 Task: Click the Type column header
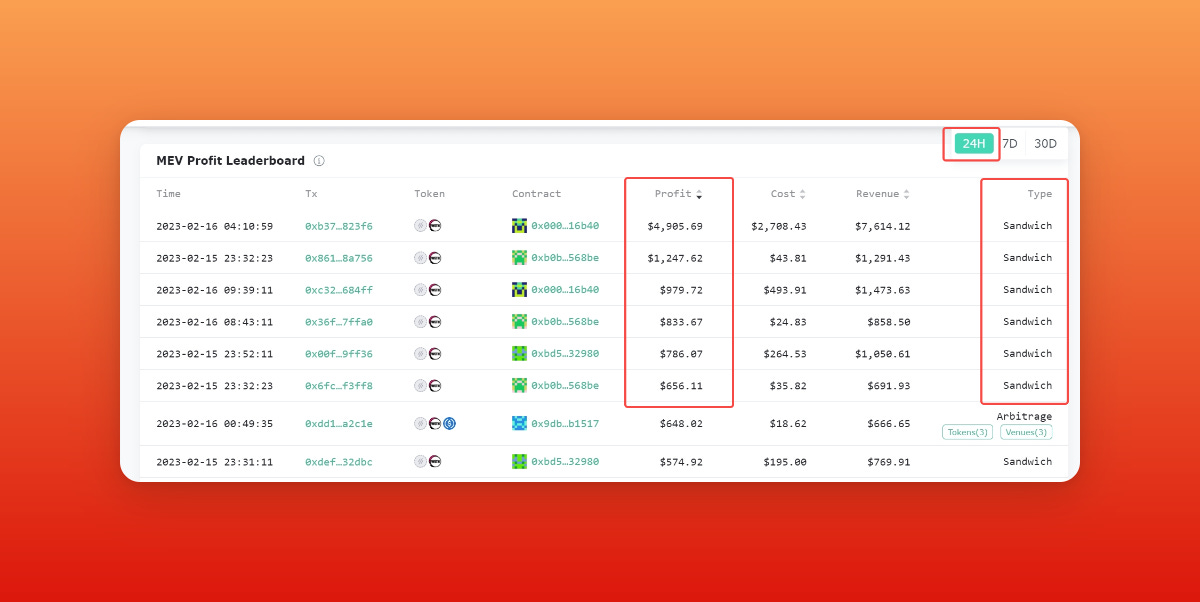pyautogui.click(x=1040, y=194)
